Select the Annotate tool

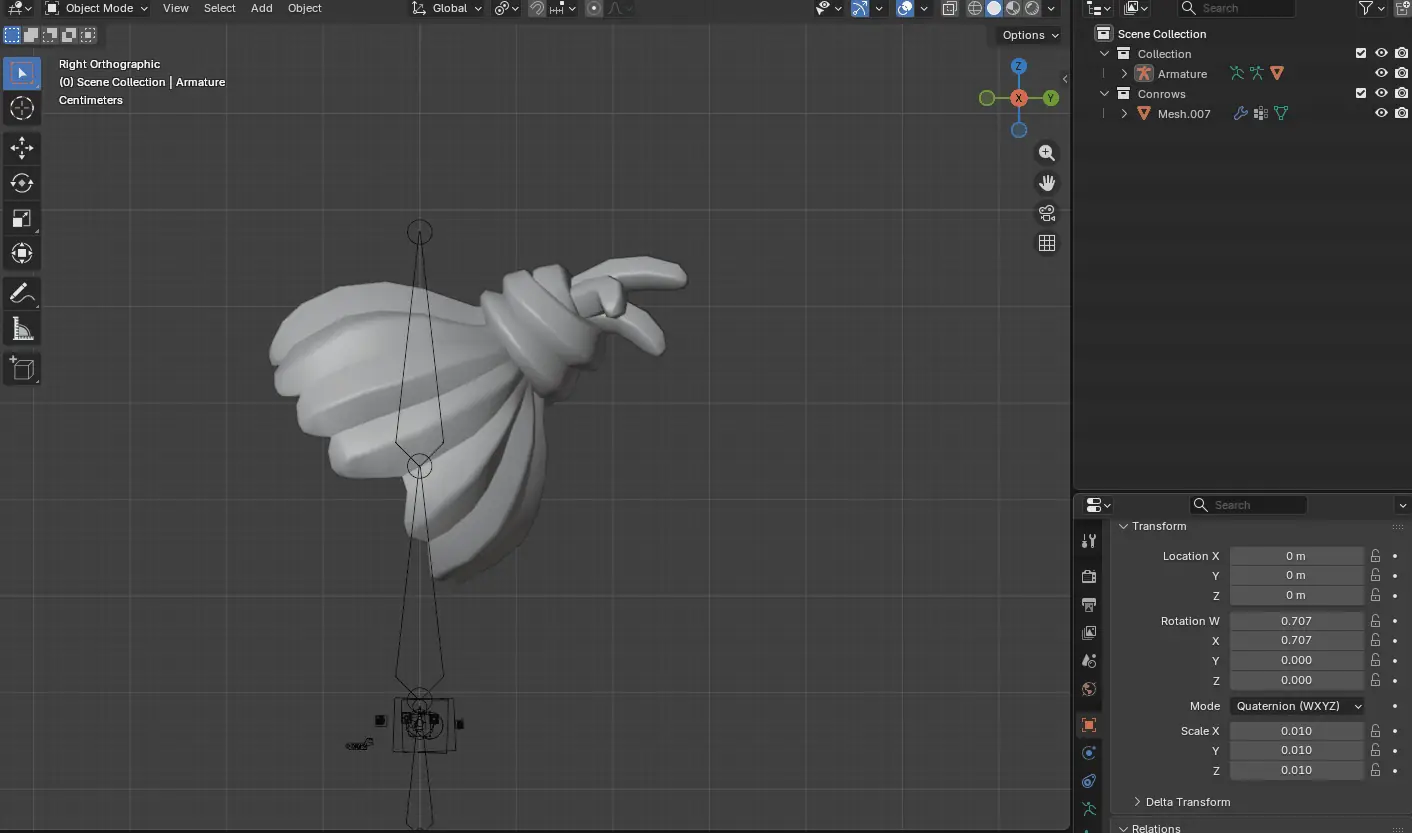[21, 294]
